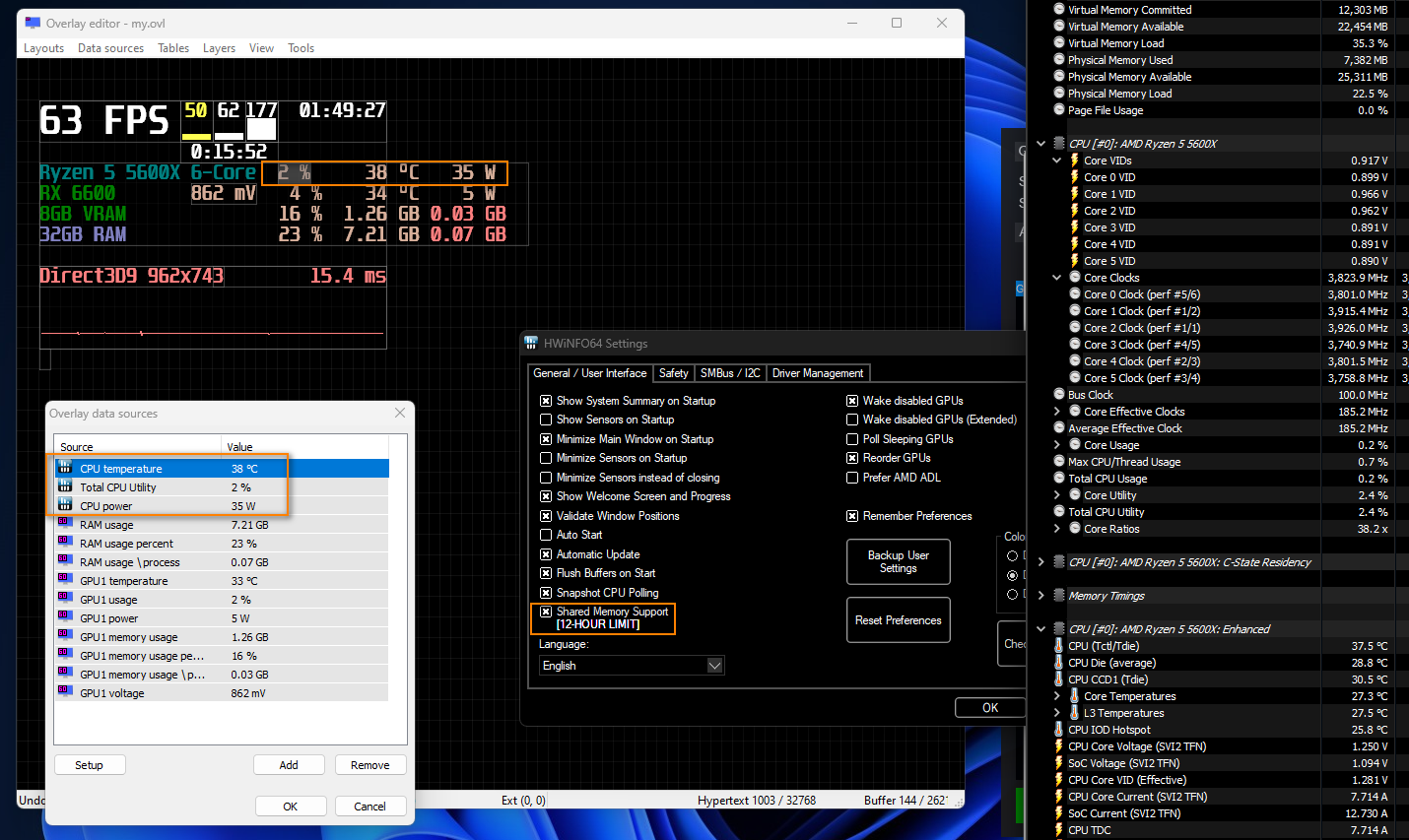1409x840 pixels.
Task: Open the Data sources menu
Action: click(x=110, y=48)
